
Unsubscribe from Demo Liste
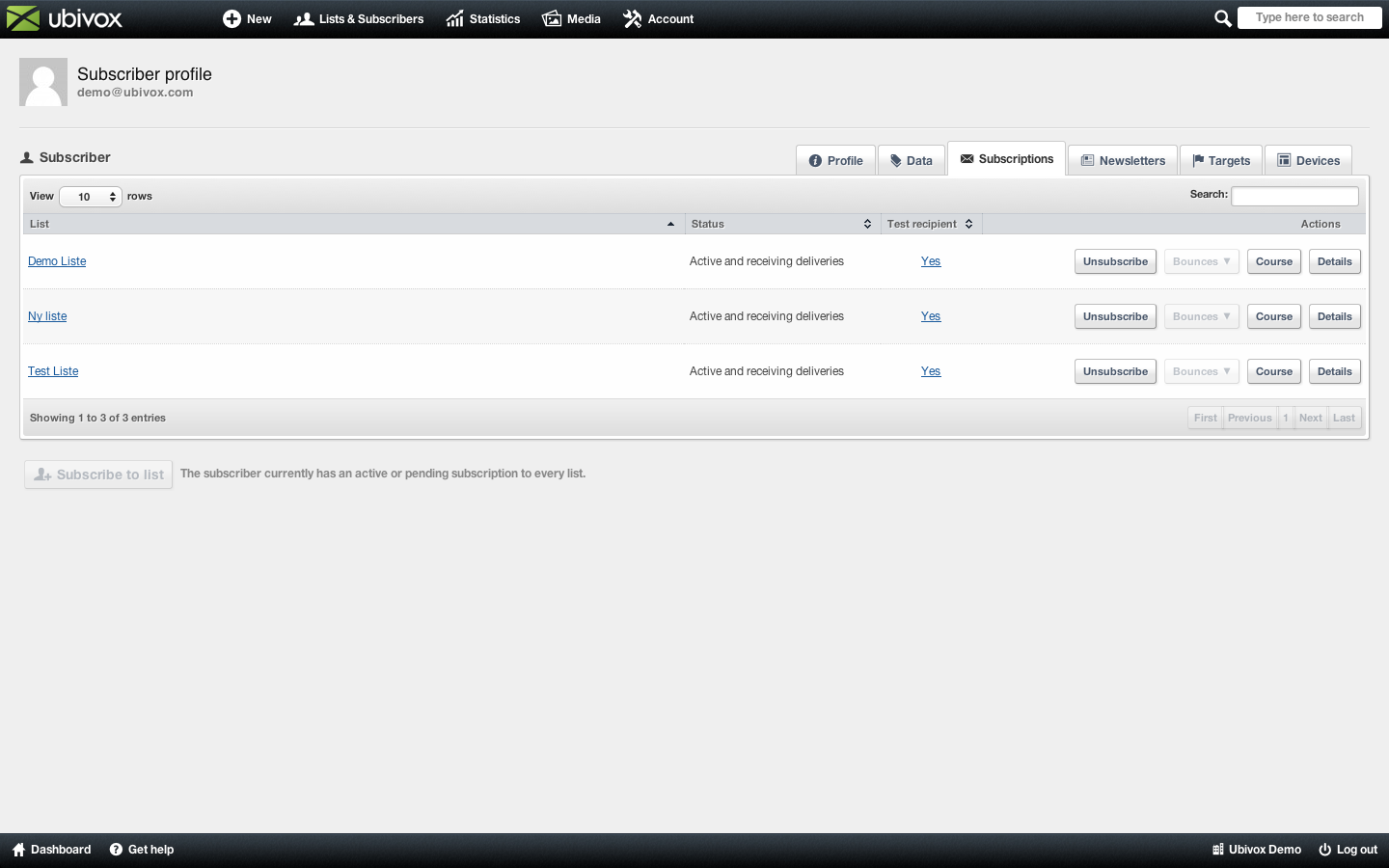1115,261
